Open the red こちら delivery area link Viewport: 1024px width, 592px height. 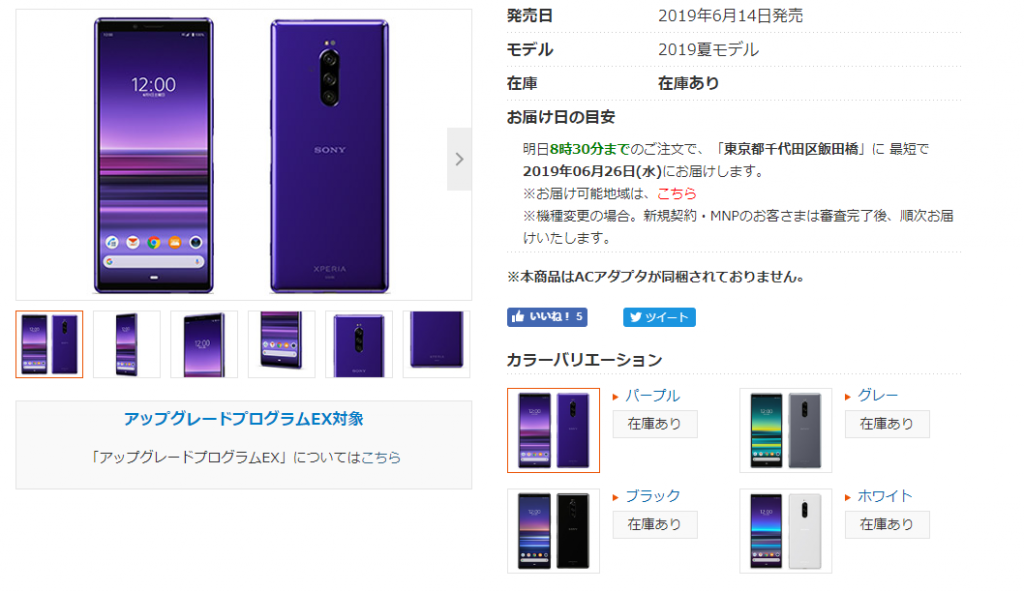click(677, 193)
